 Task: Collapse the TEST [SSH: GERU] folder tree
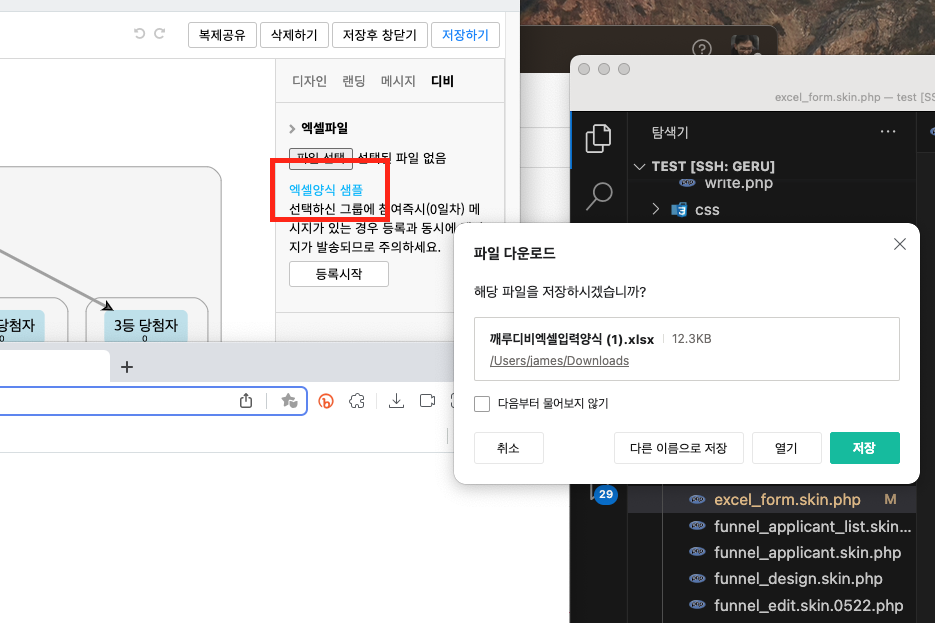(639, 166)
